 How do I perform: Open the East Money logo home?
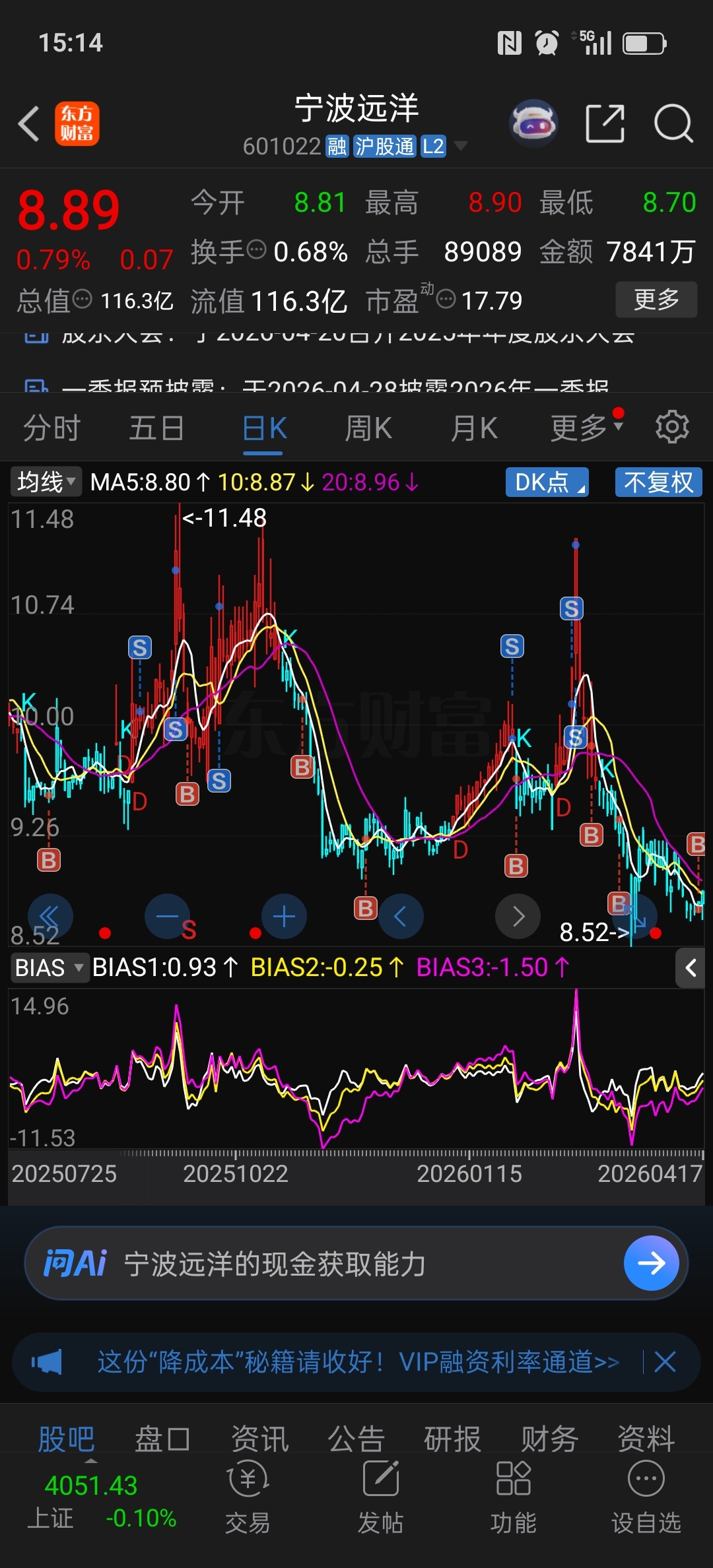pyautogui.click(x=77, y=123)
